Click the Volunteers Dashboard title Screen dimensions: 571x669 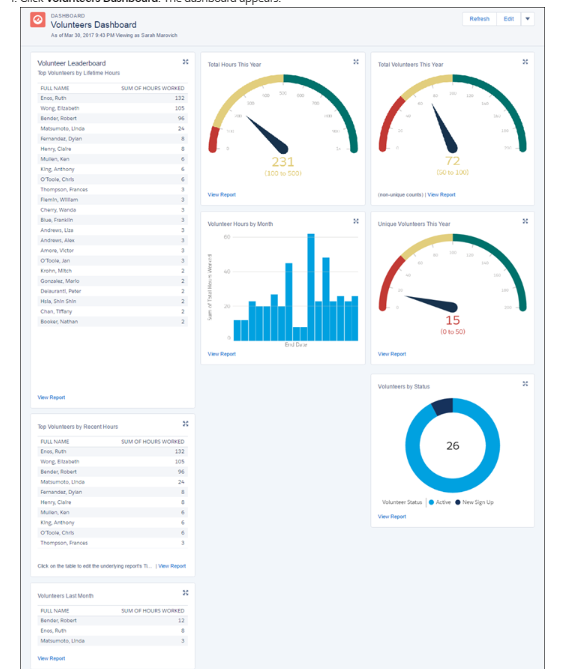pos(93,25)
